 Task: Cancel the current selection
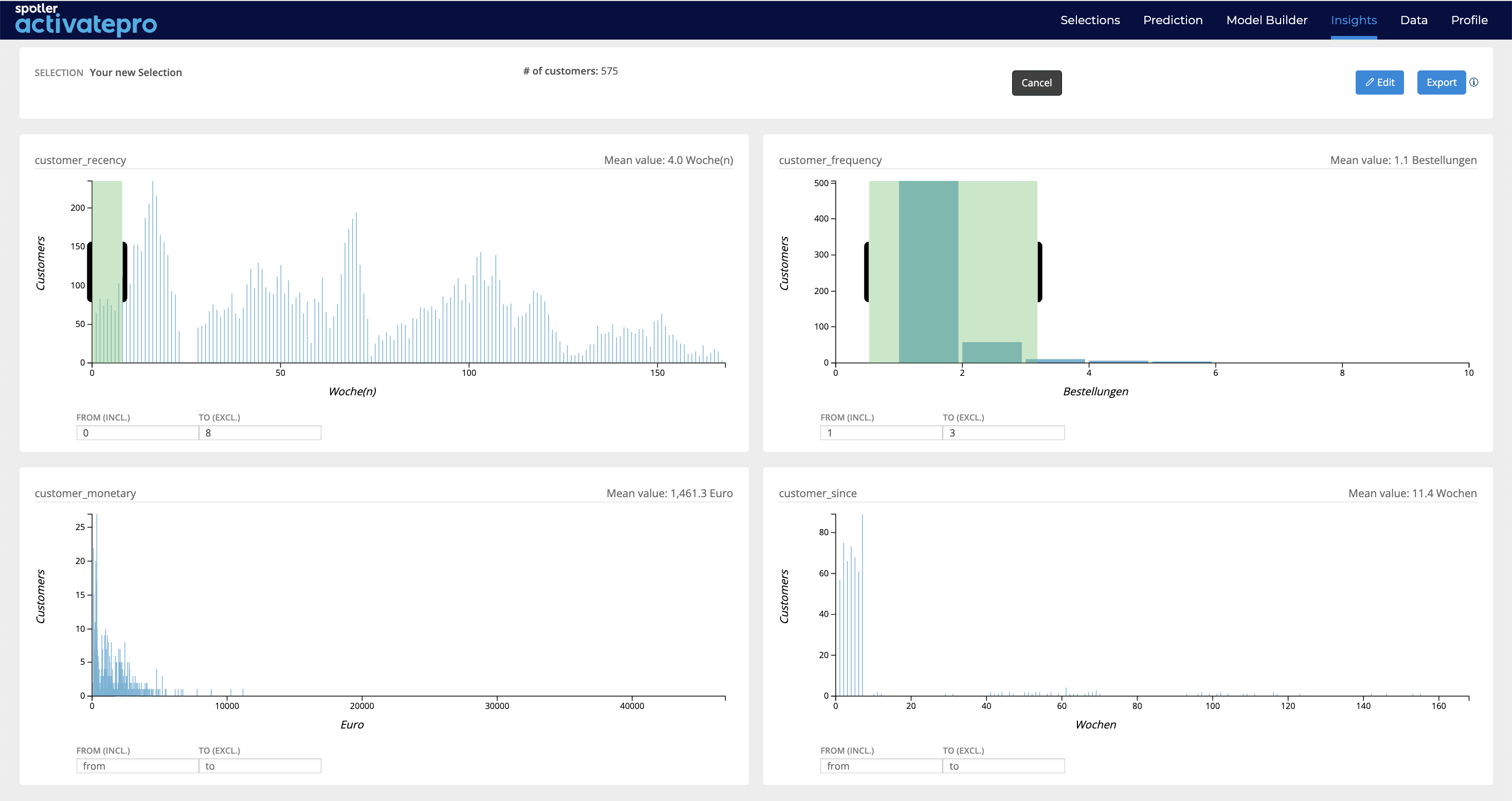pos(1037,83)
